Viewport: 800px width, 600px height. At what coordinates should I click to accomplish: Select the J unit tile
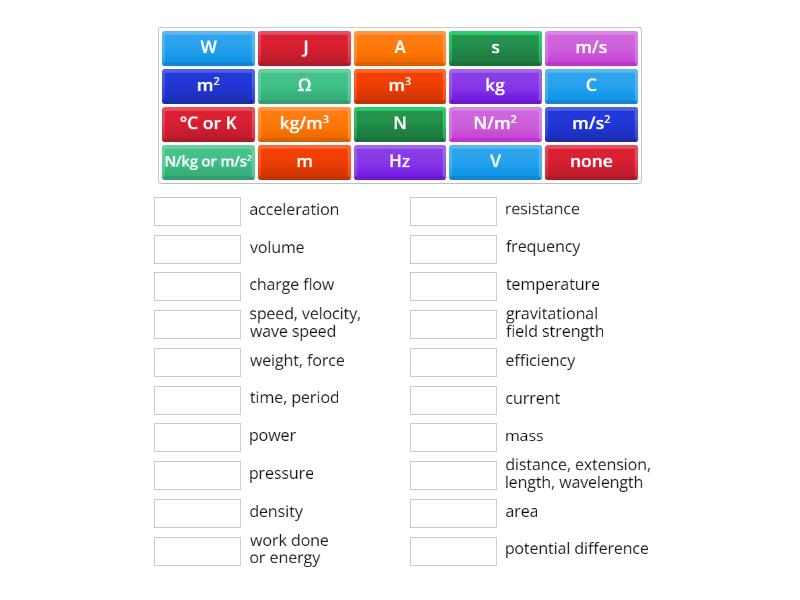[303, 47]
